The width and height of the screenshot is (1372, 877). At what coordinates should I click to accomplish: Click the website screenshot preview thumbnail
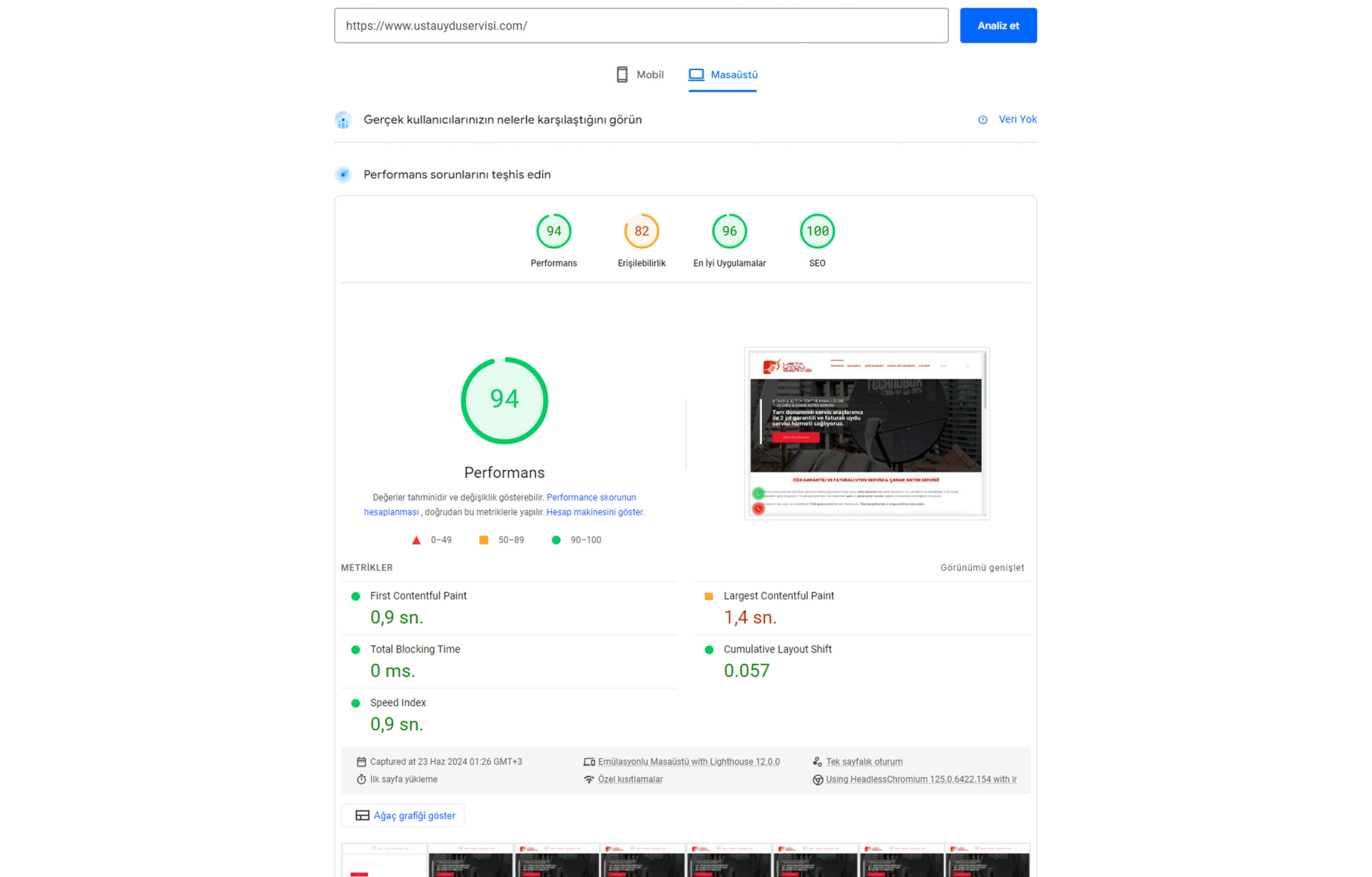866,433
